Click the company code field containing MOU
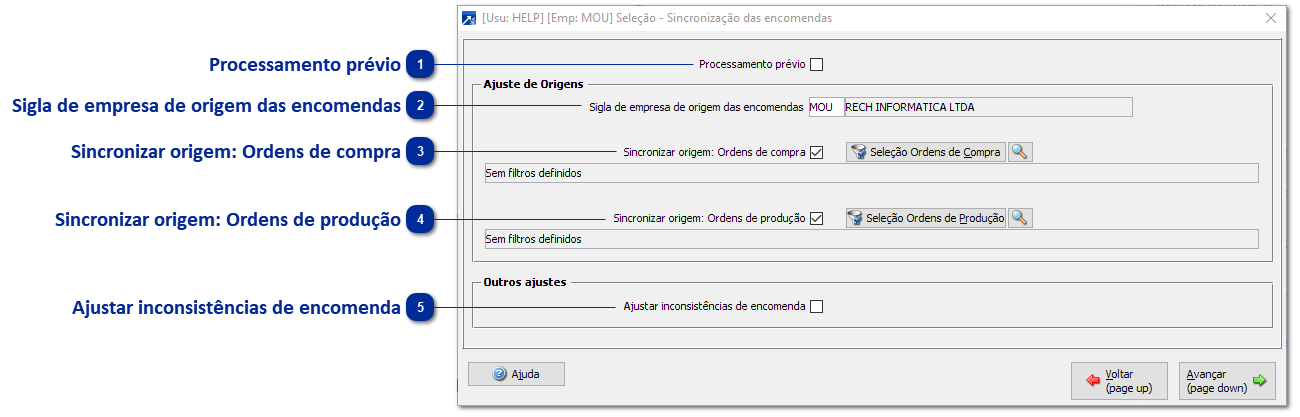The image size is (1300, 417). coord(825,107)
